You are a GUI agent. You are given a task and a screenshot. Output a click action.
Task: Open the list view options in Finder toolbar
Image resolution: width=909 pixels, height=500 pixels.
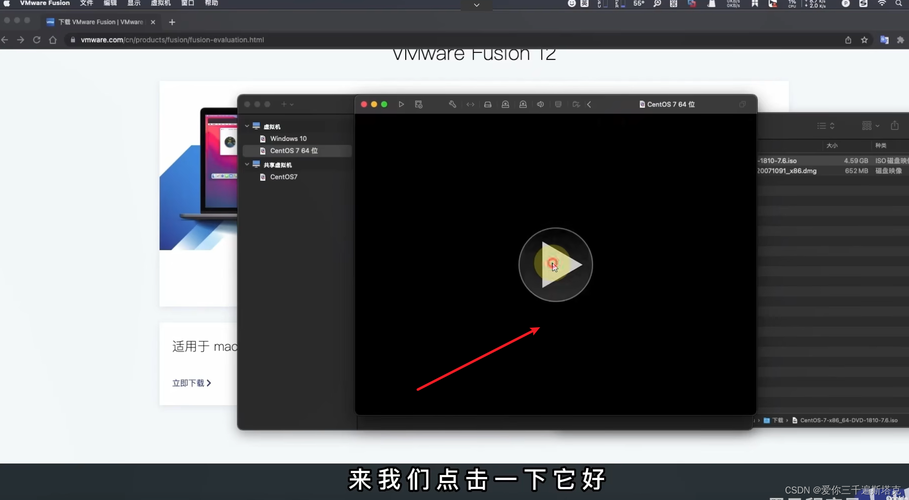tap(826, 126)
